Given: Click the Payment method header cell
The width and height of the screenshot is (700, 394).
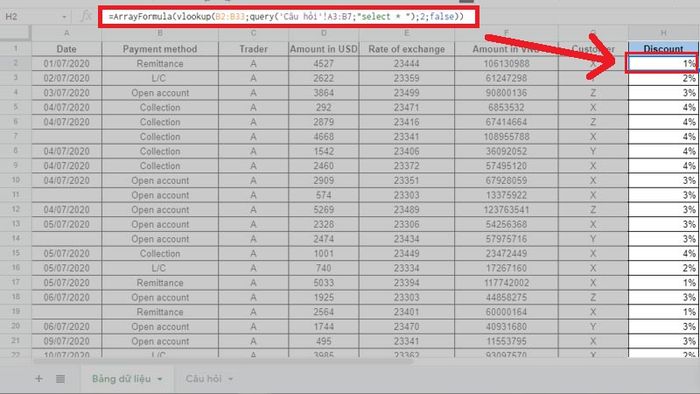Looking at the screenshot, I should click(x=160, y=49).
